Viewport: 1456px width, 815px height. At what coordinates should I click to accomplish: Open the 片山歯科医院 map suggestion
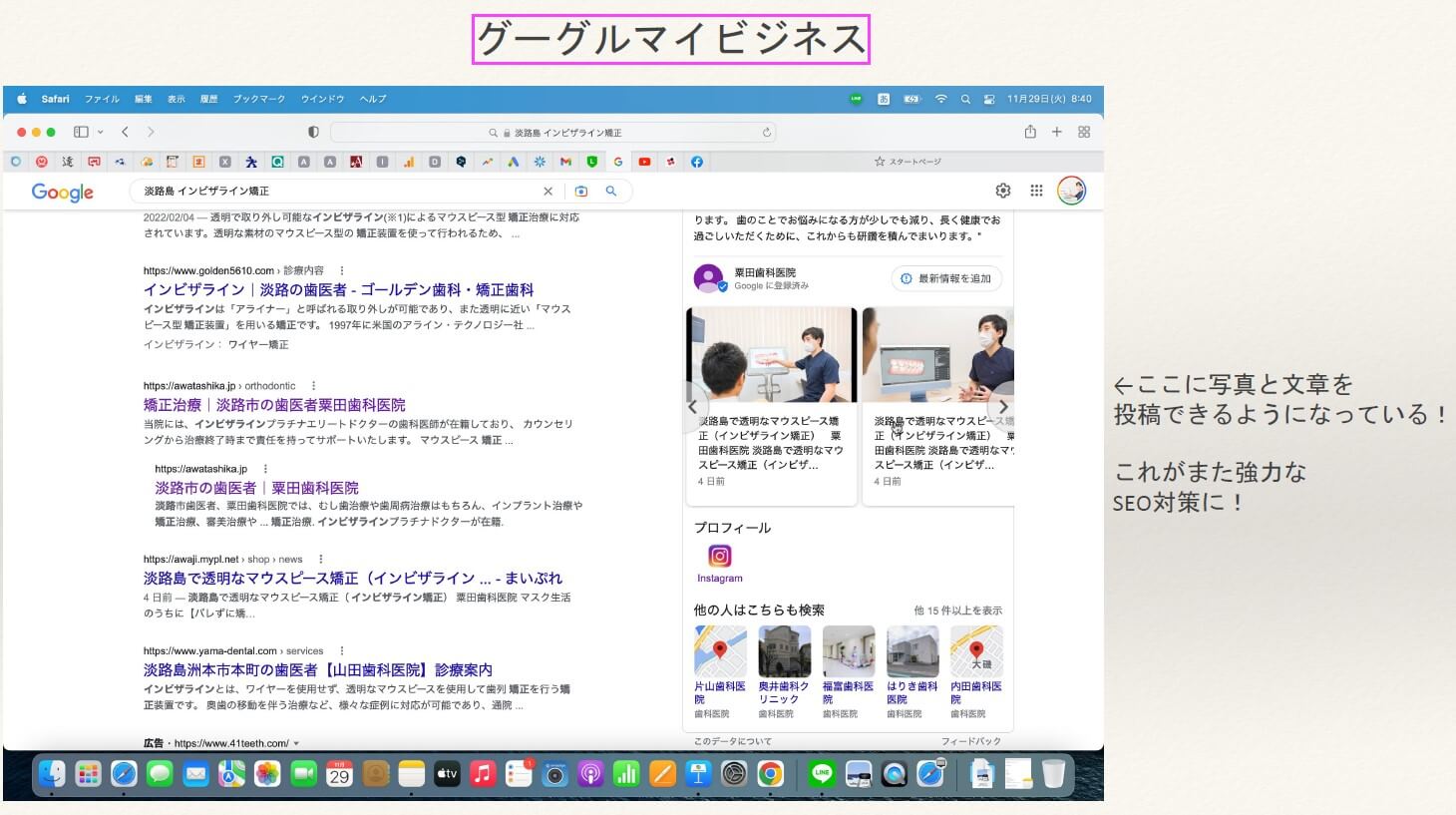click(x=720, y=651)
